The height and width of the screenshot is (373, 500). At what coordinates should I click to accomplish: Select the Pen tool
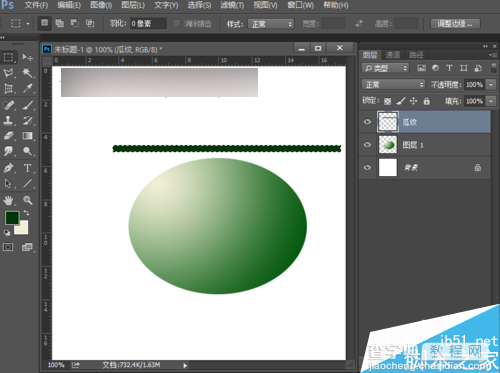pos(9,168)
